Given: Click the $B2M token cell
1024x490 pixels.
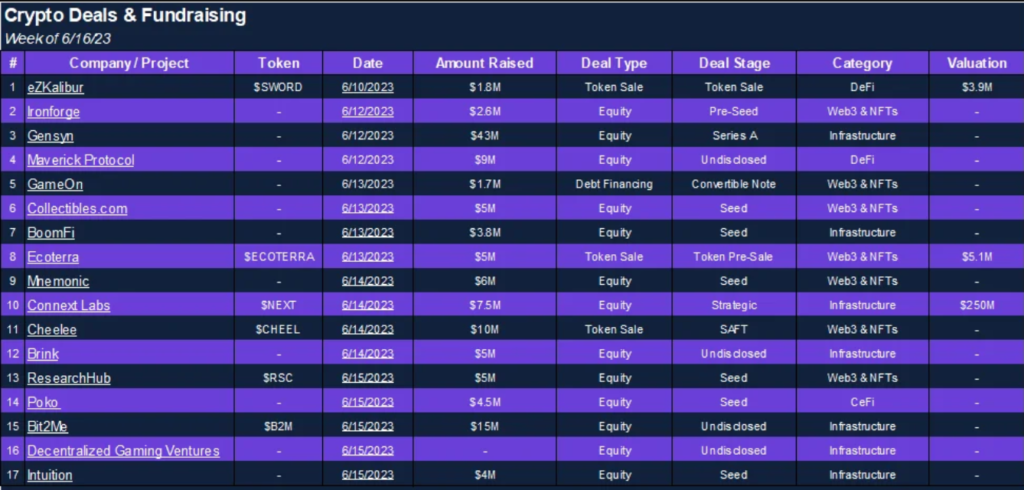Looking at the screenshot, I should pyautogui.click(x=279, y=426).
